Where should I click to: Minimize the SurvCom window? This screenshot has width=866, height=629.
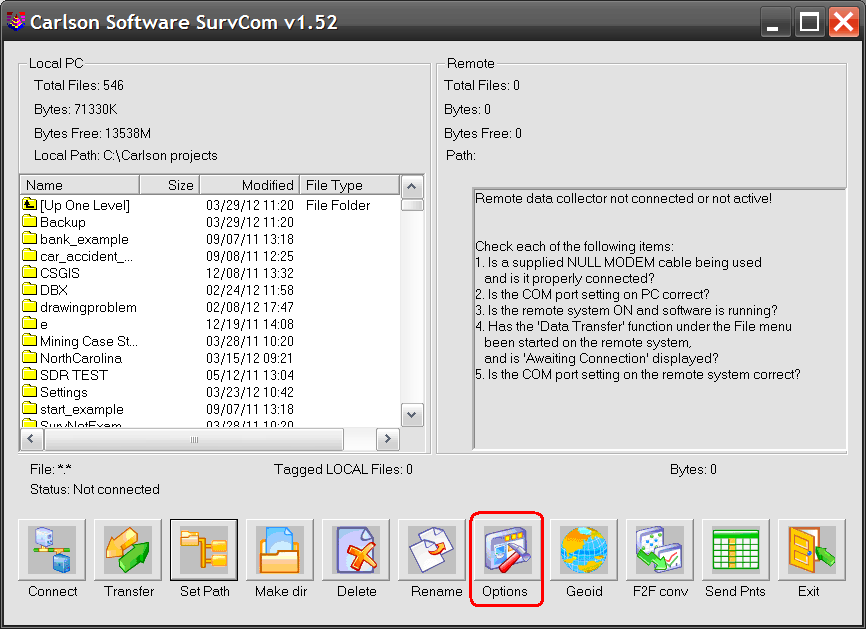click(773, 22)
